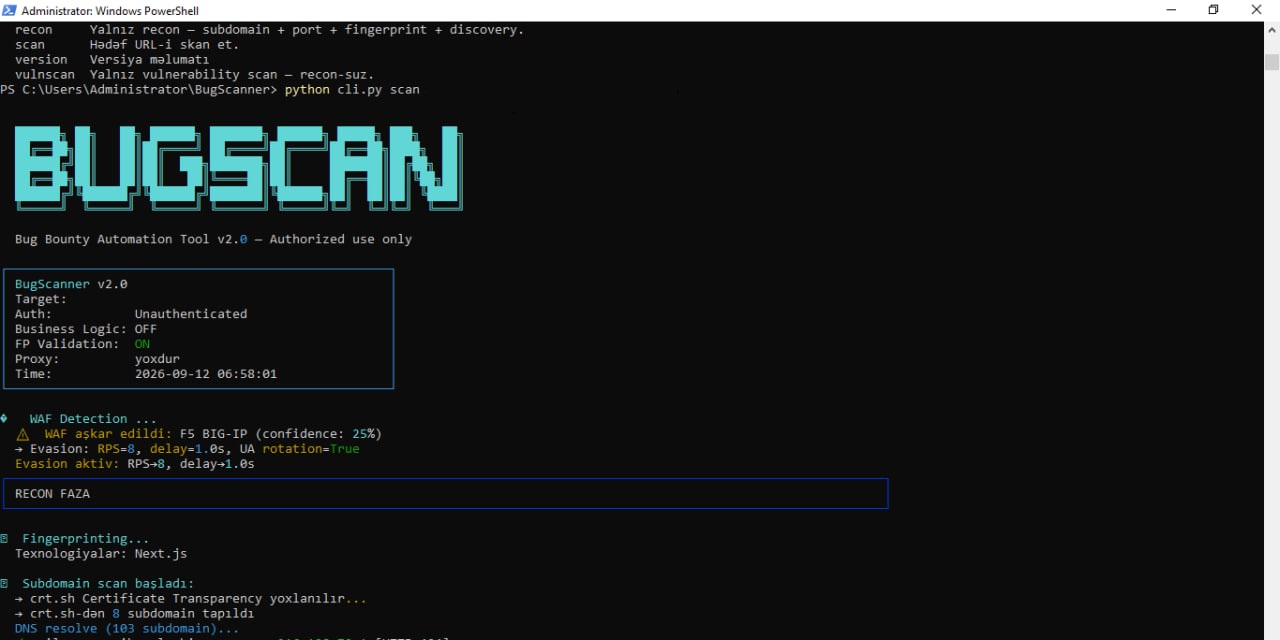Screen dimensions: 1280x640
Task: Click the diamond glyph before WAF Detection
Action: [x=4, y=418]
